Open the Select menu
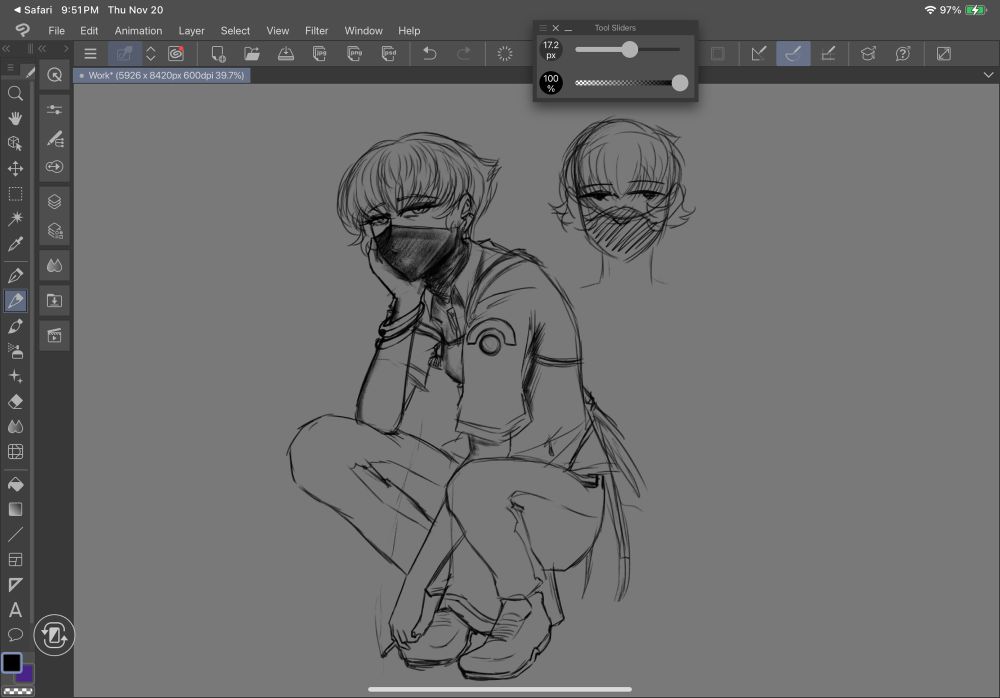 coord(235,31)
